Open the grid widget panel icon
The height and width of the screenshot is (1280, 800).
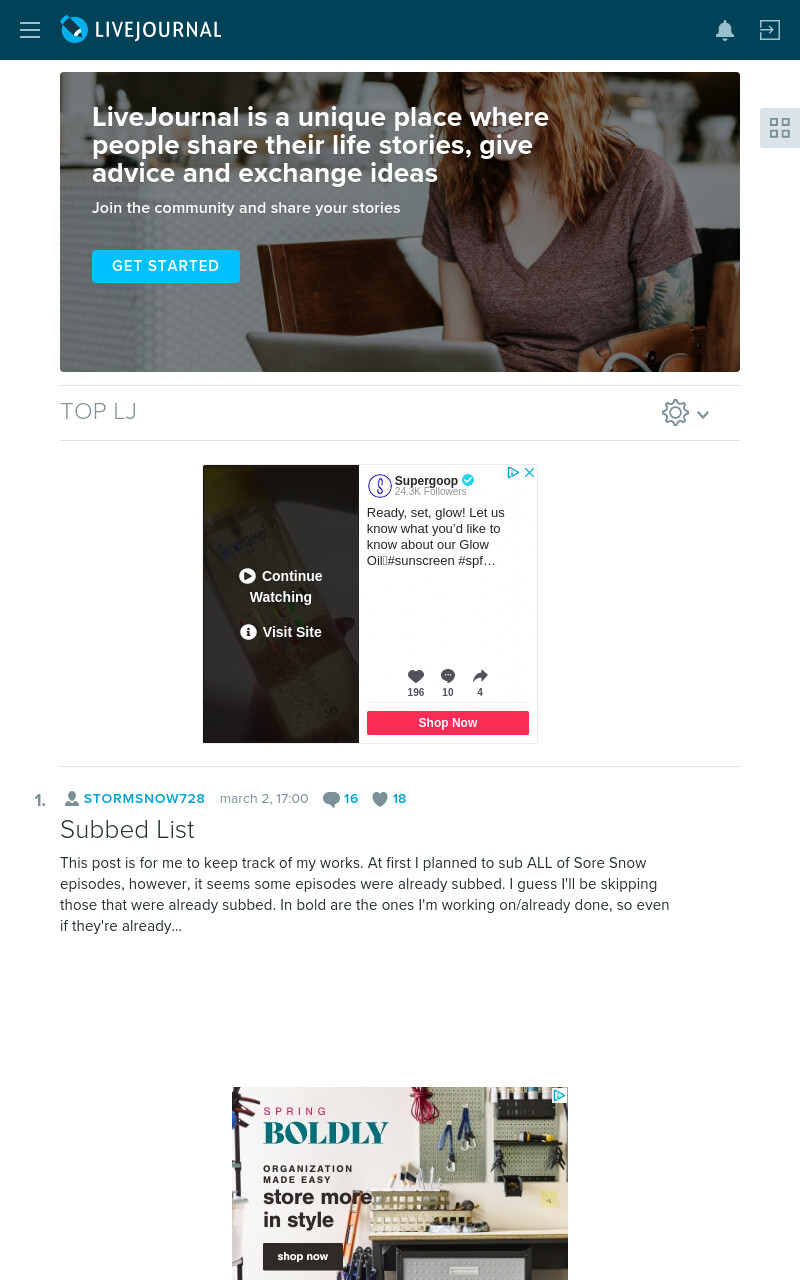click(780, 128)
